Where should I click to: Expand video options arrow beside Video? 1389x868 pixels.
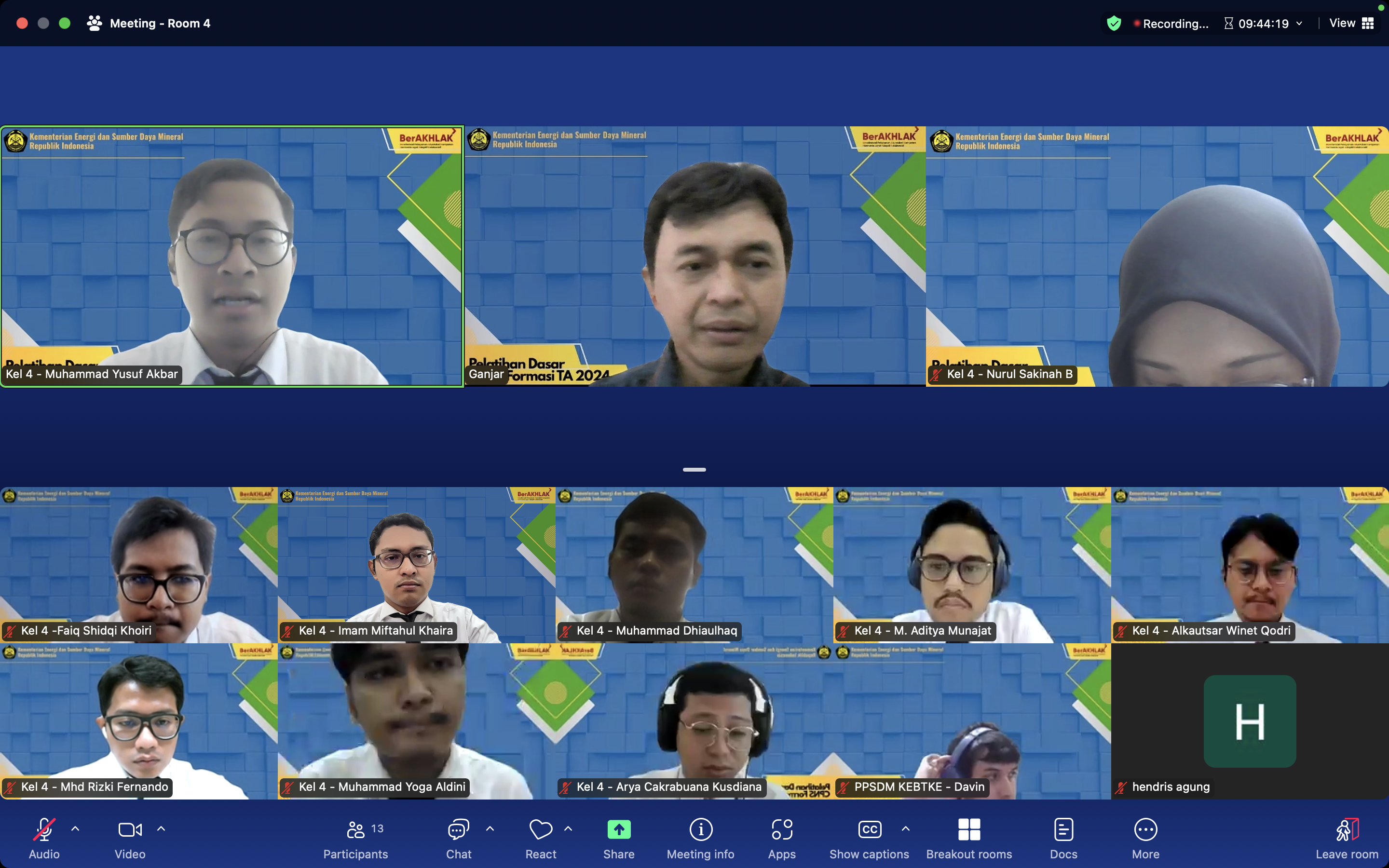point(161,828)
